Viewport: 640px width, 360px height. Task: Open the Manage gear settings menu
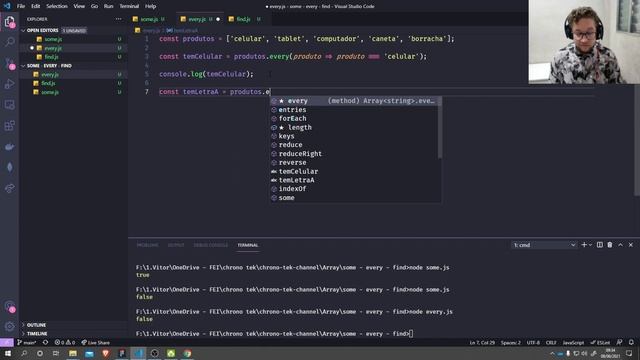(x=9, y=326)
